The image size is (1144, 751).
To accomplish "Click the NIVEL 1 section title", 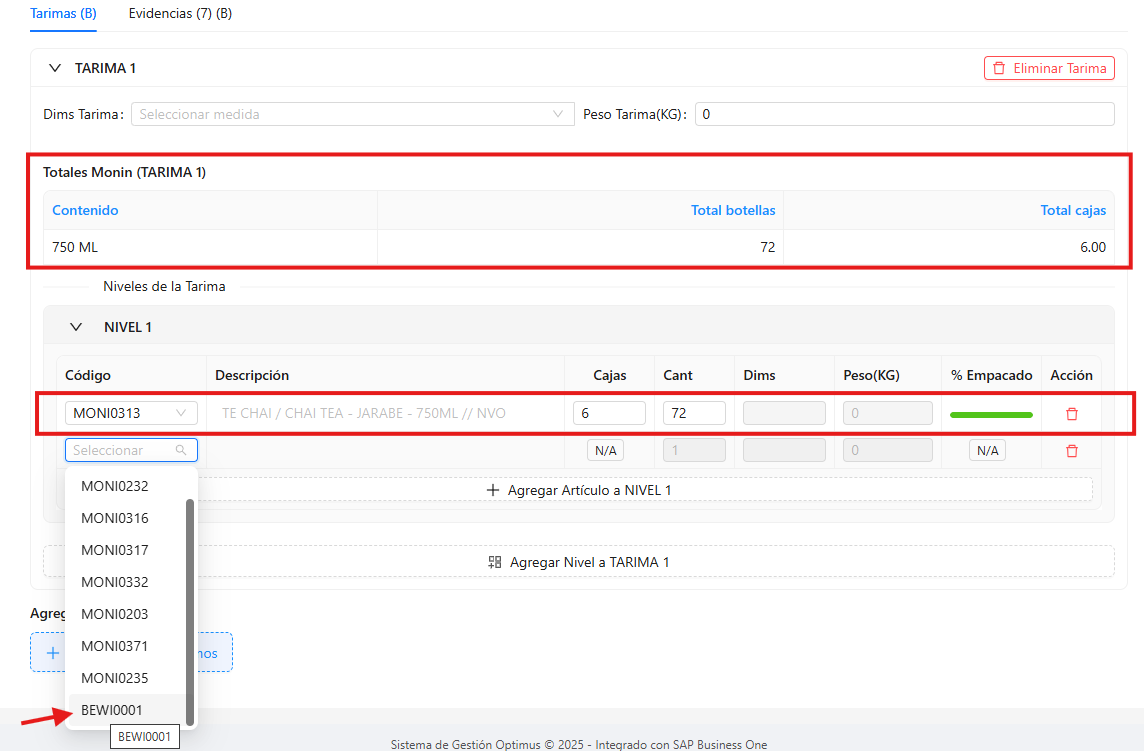I will (x=128, y=327).
